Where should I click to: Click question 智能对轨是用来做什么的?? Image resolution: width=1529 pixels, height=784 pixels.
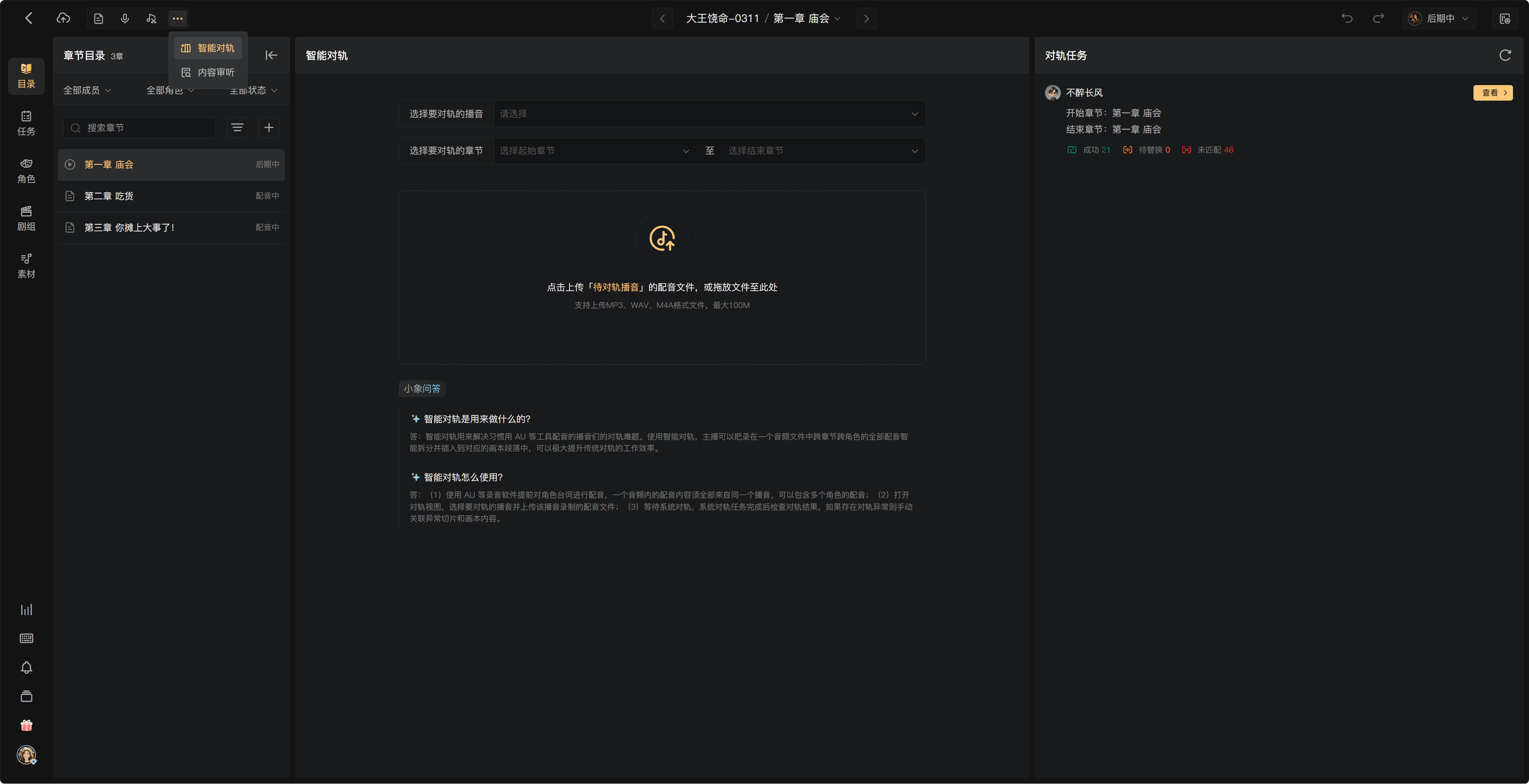(x=477, y=419)
